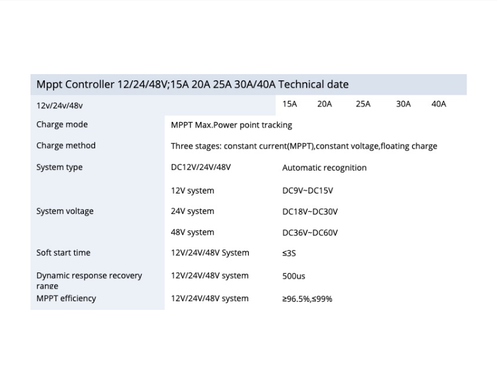
Task: Click the System type label
Action: click(59, 167)
